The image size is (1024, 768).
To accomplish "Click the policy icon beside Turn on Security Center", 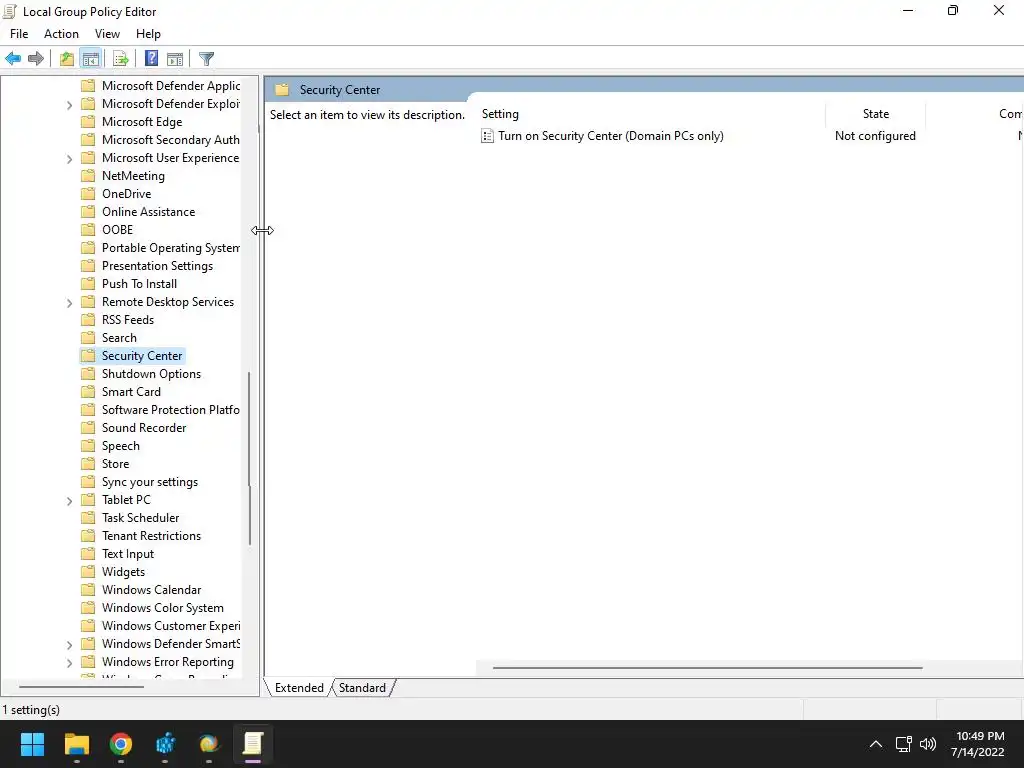I will (x=487, y=136).
